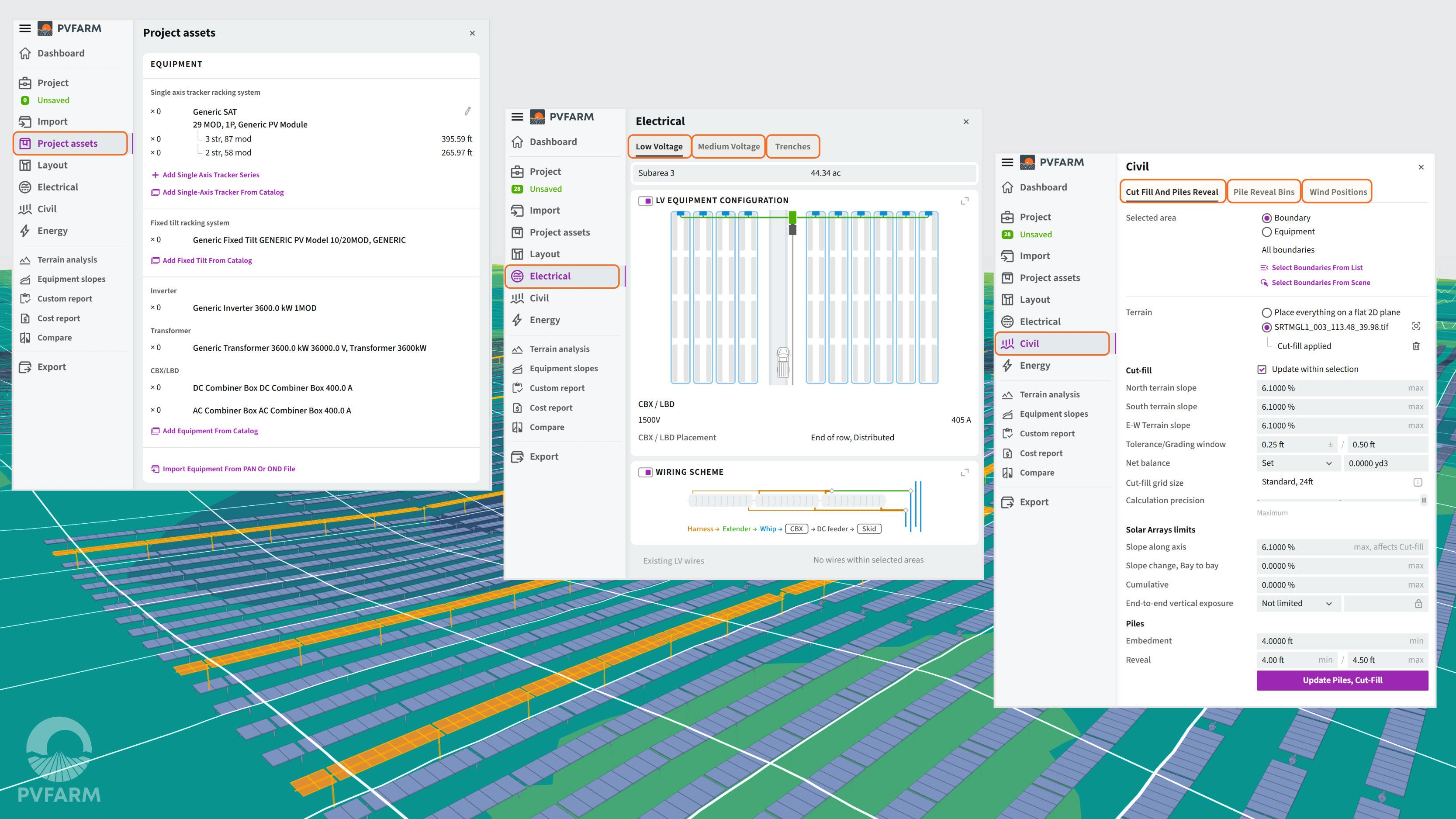Screen dimensions: 1456x819
Task: Uncheck Update within selection checkbox
Action: [1262, 369]
